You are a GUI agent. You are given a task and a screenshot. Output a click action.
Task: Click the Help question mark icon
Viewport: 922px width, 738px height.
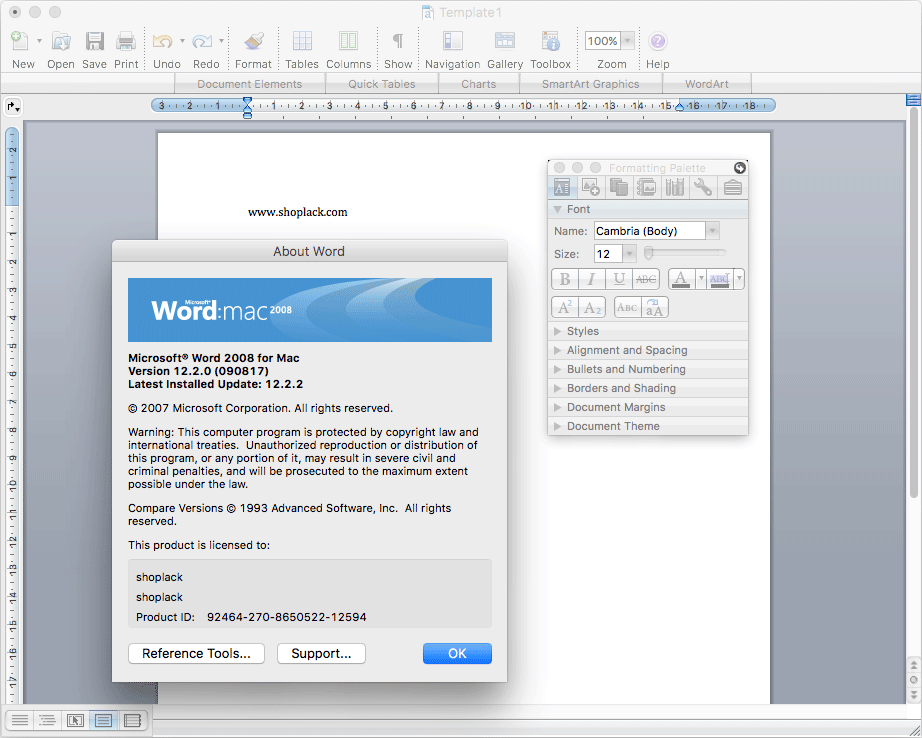pos(657,41)
